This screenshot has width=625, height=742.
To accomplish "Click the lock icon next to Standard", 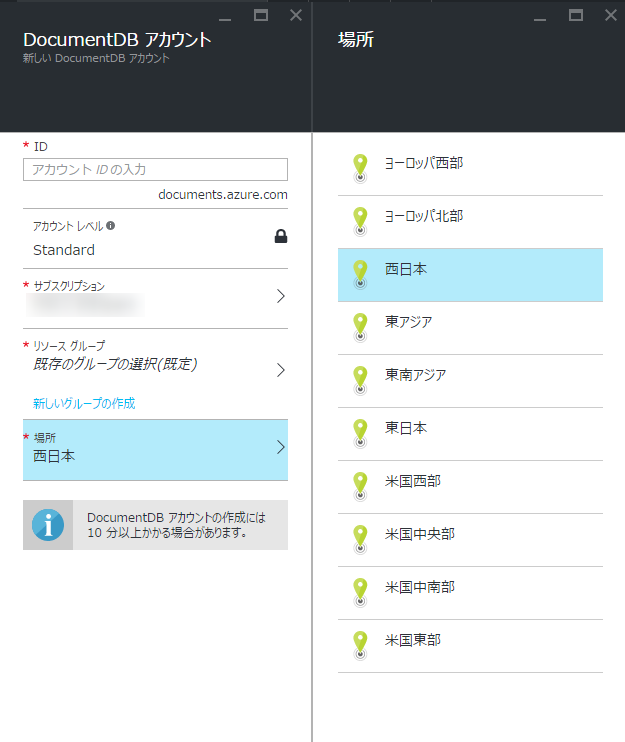I will pyautogui.click(x=281, y=236).
